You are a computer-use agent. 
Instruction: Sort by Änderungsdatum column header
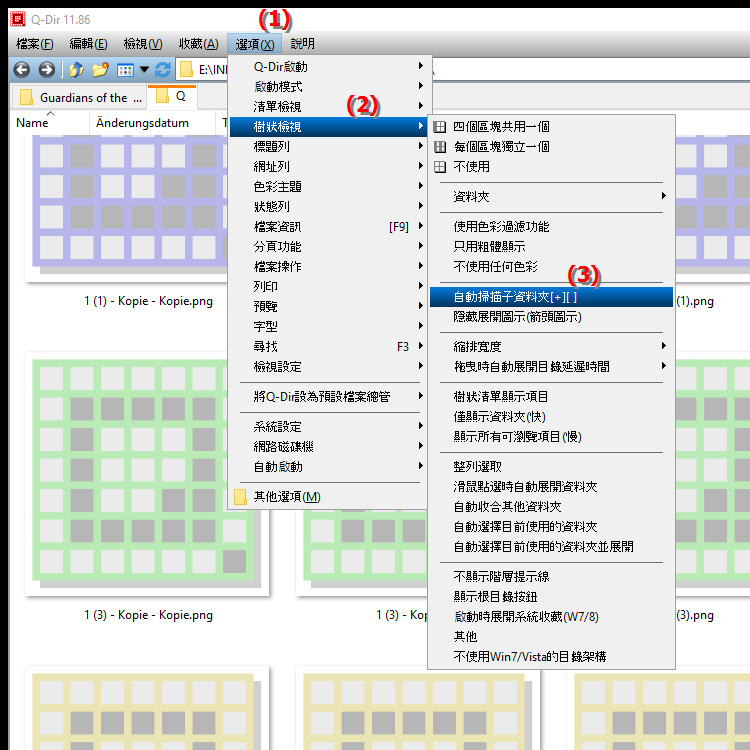point(152,123)
